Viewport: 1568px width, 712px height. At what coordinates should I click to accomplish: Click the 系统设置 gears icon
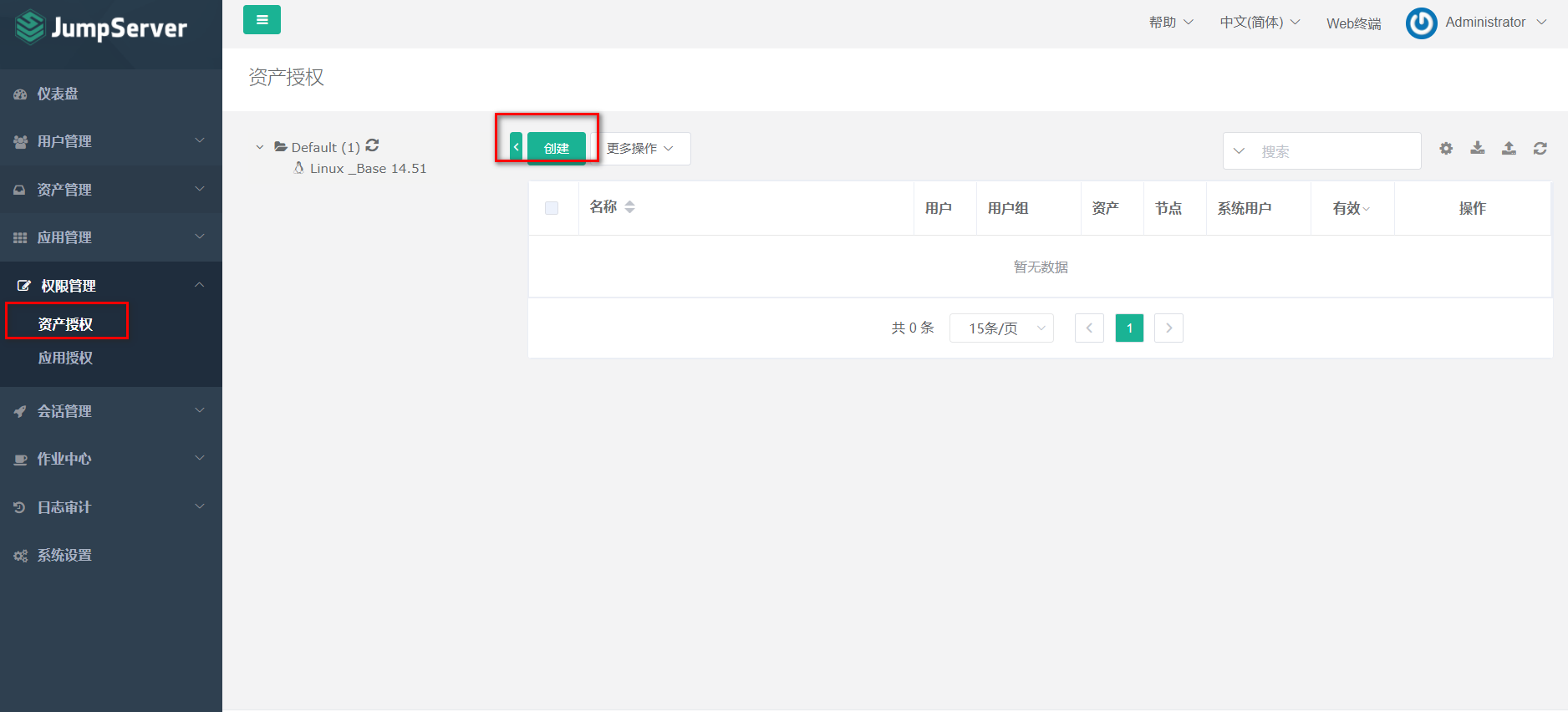coord(20,556)
